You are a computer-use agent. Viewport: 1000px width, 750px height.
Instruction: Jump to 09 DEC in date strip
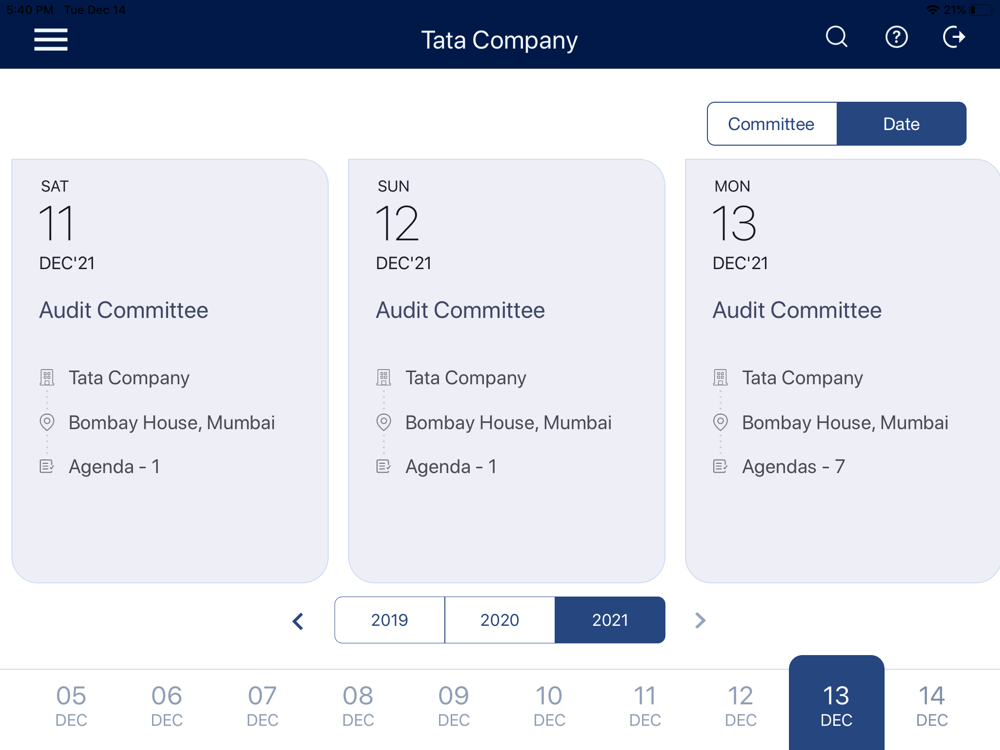[x=453, y=705]
